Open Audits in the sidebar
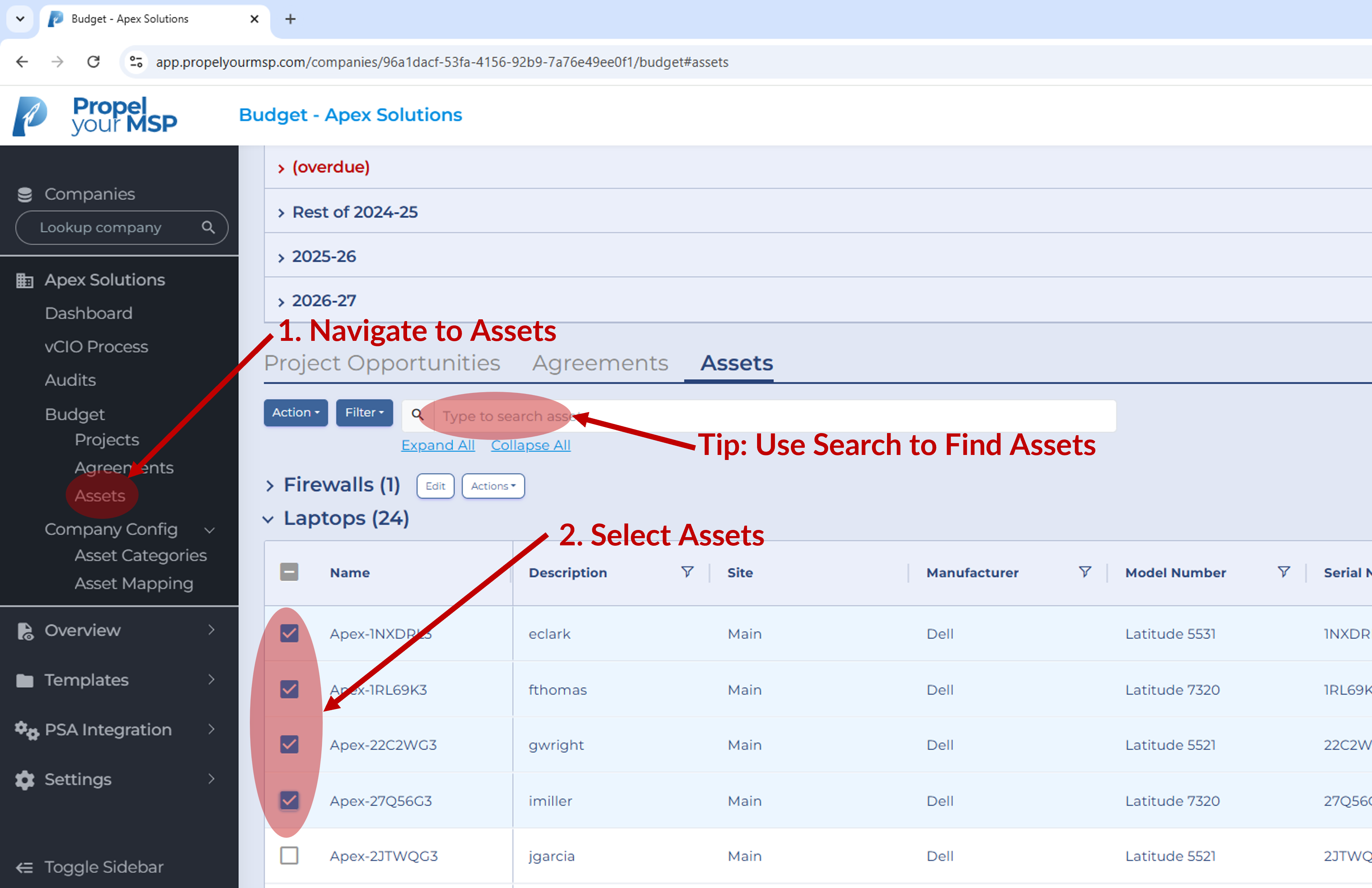1372x888 pixels. click(70, 380)
